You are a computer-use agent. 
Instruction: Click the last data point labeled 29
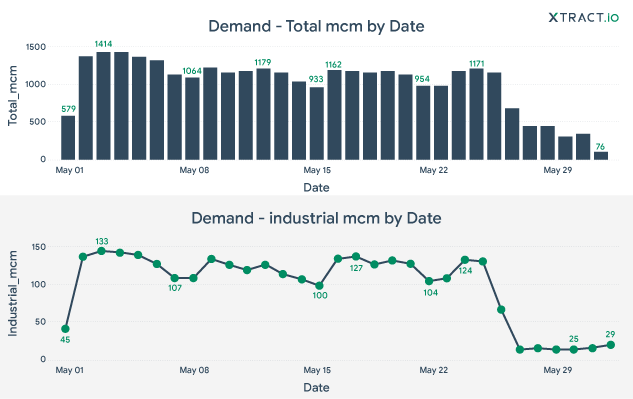pyautogui.click(x=611, y=344)
